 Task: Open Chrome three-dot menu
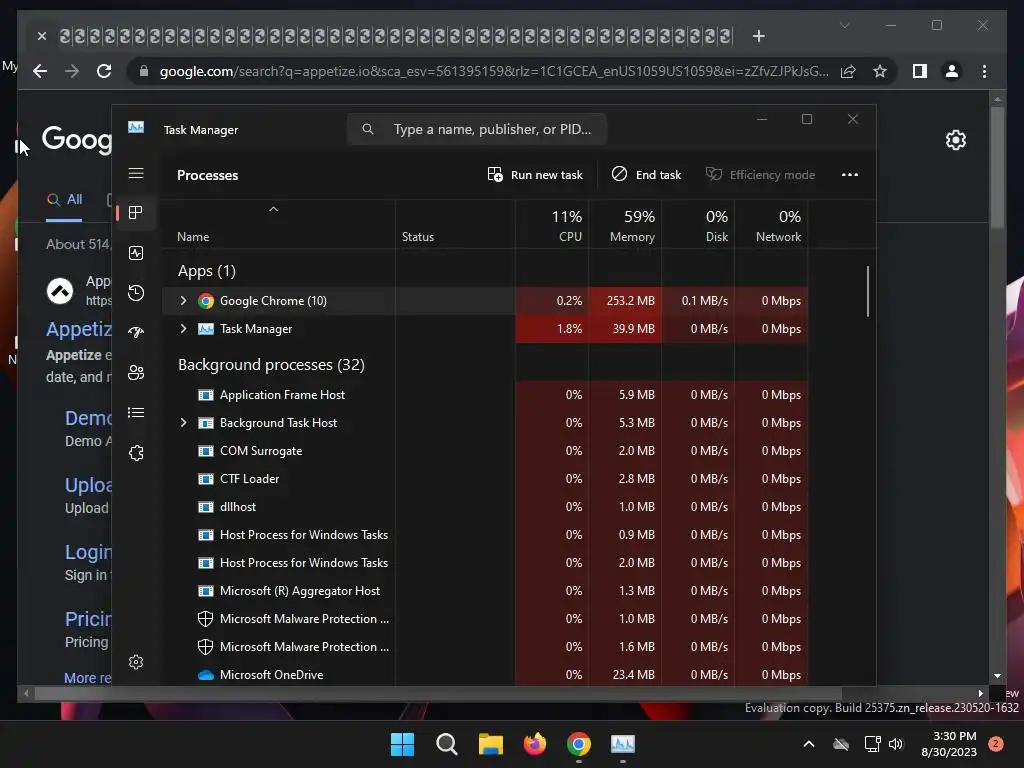[984, 71]
